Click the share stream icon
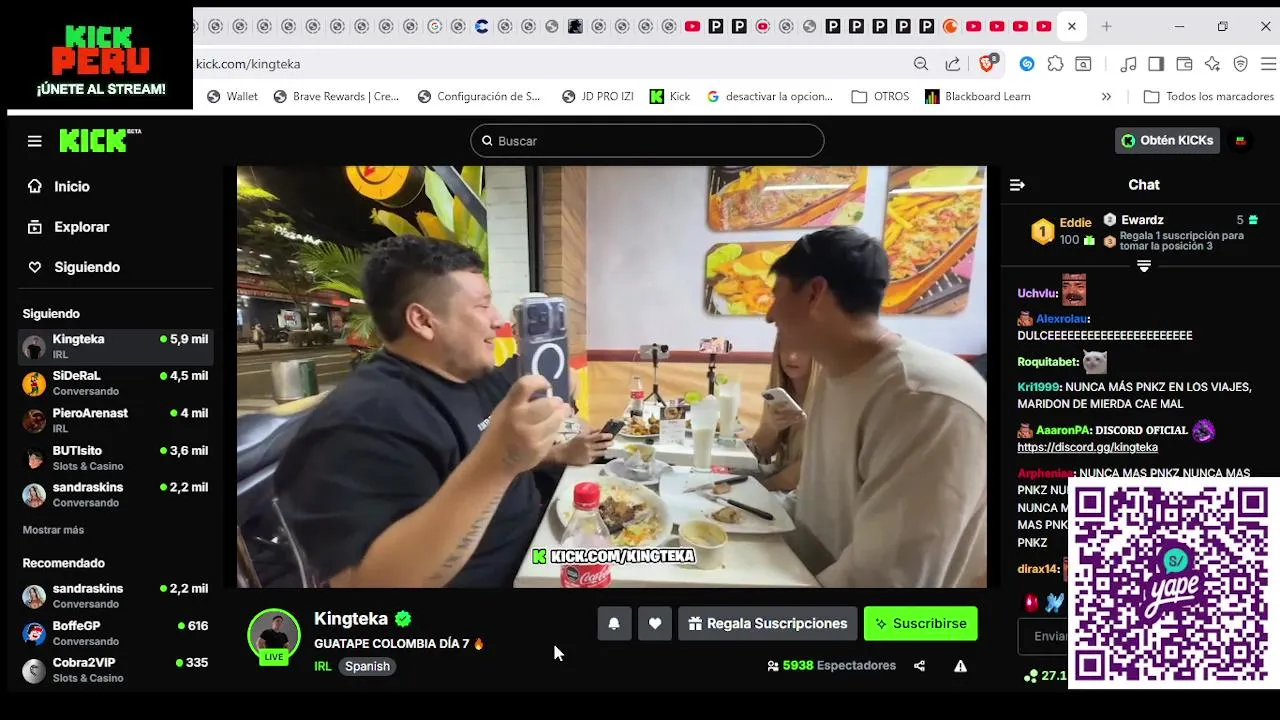The height and width of the screenshot is (720, 1280). point(919,666)
